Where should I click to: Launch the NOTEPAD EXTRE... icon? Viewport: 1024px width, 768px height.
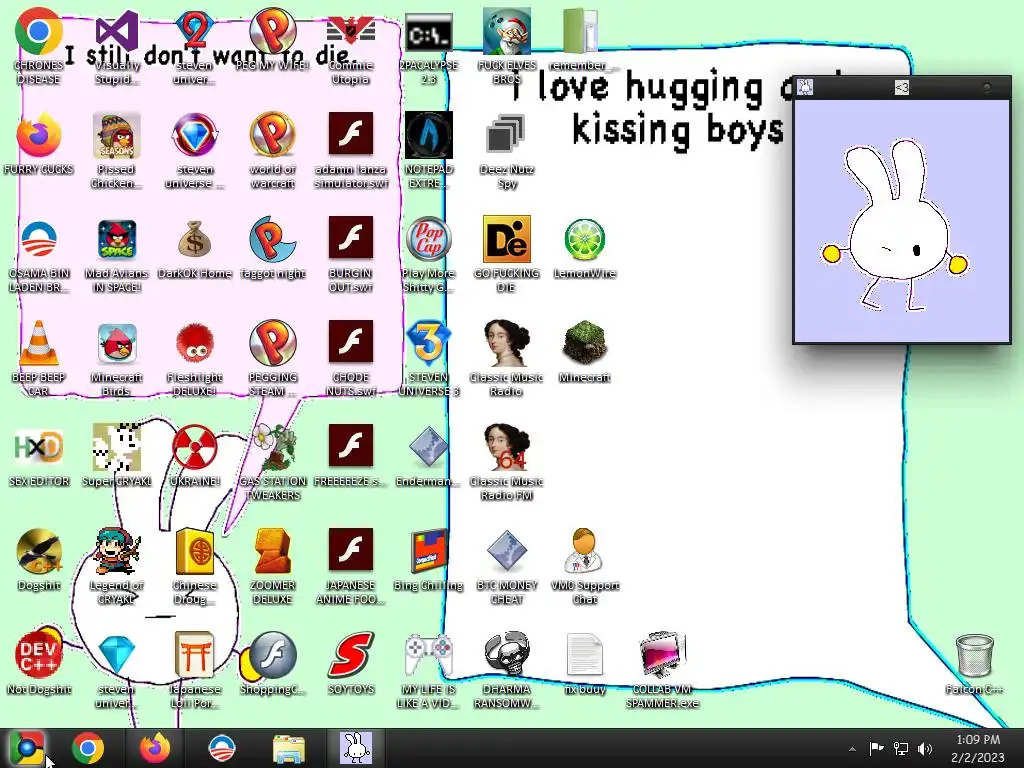pos(428,136)
